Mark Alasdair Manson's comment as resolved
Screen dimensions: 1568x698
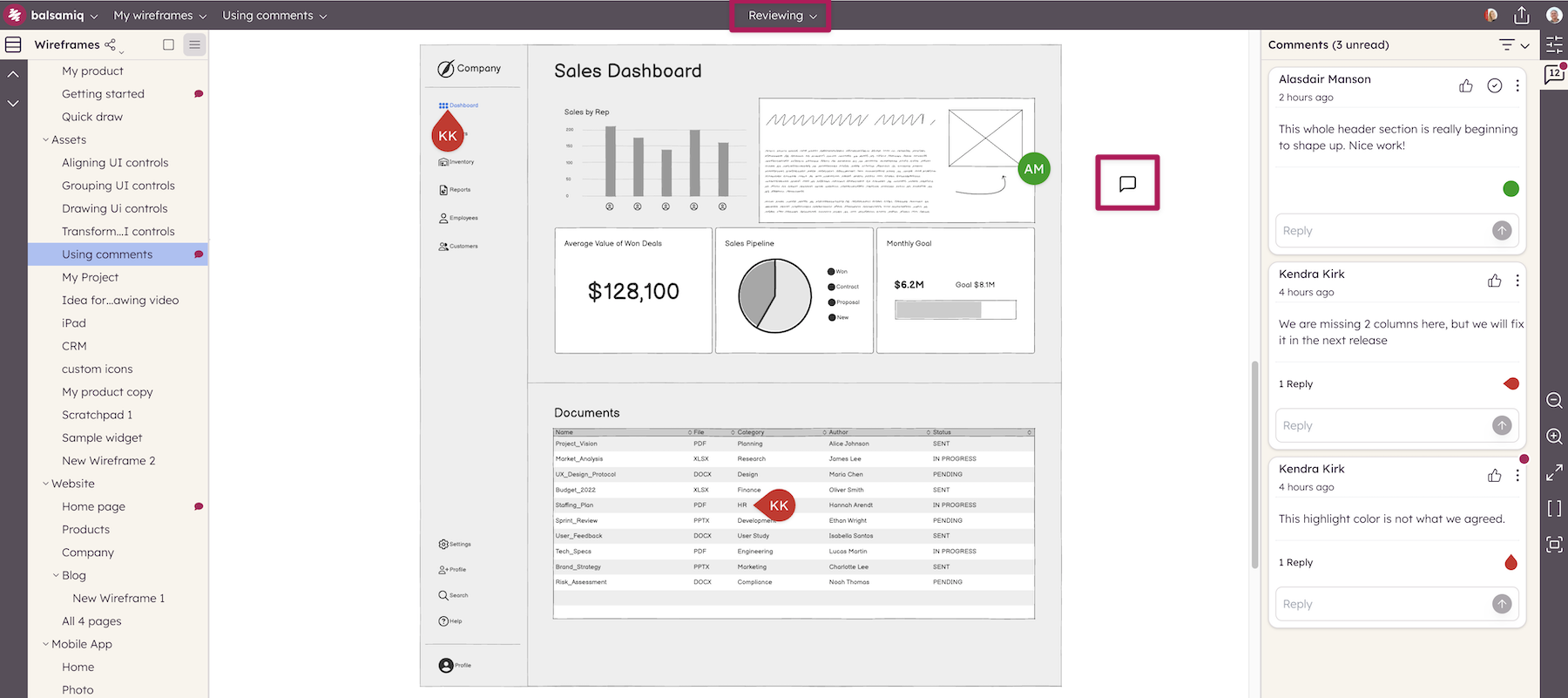click(x=1494, y=85)
